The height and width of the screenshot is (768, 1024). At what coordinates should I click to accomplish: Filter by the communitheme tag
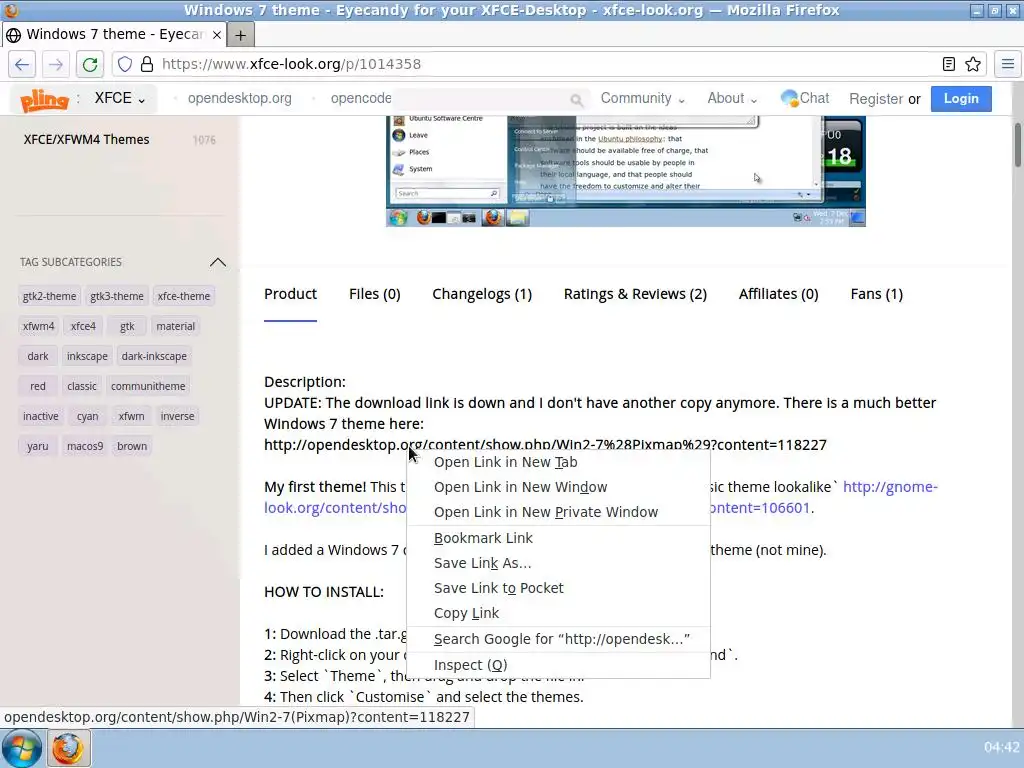[148, 386]
